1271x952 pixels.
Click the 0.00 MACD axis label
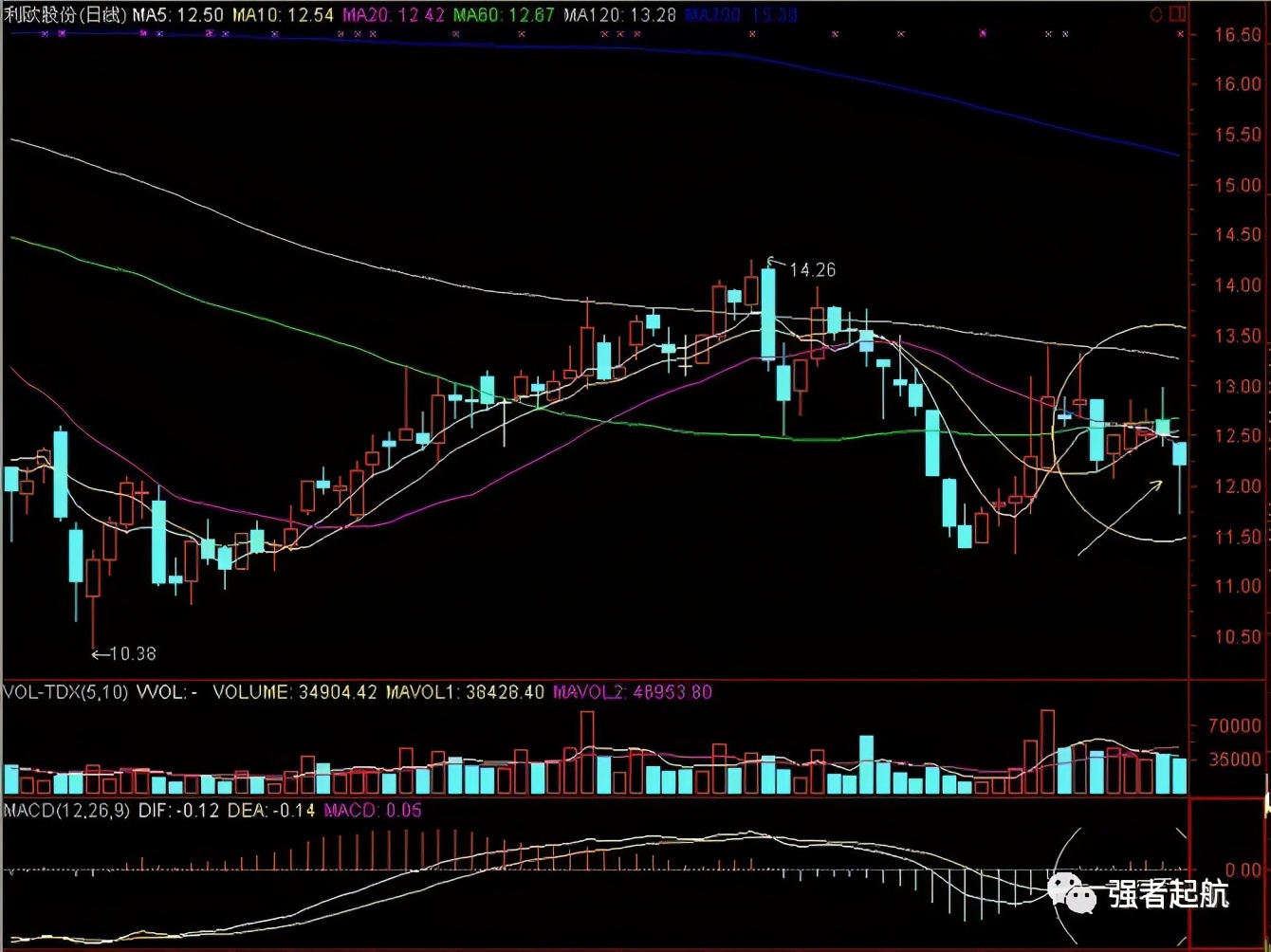(x=1243, y=870)
